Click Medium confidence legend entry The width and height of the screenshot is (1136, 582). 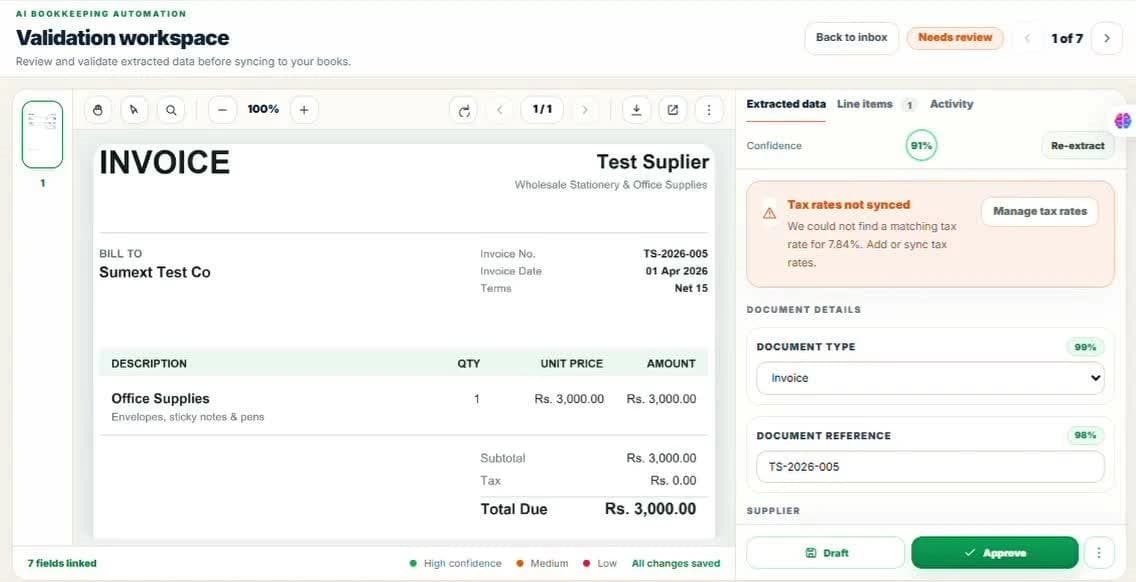(x=542, y=563)
